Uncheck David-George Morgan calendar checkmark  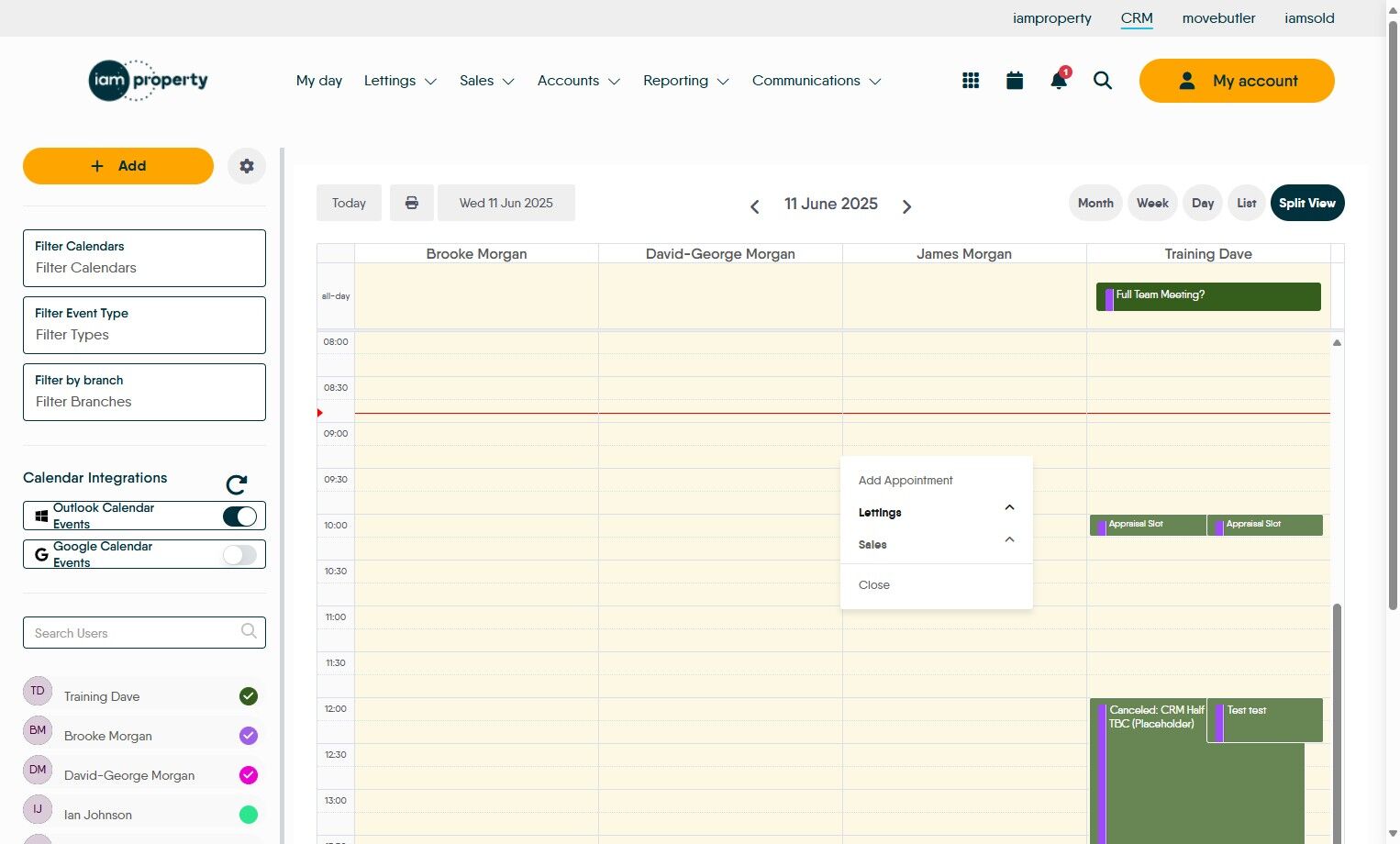point(249,775)
